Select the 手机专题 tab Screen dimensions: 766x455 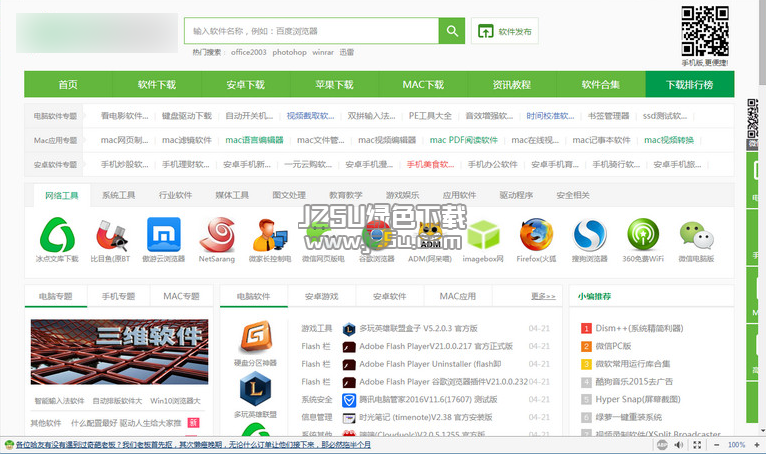118,296
